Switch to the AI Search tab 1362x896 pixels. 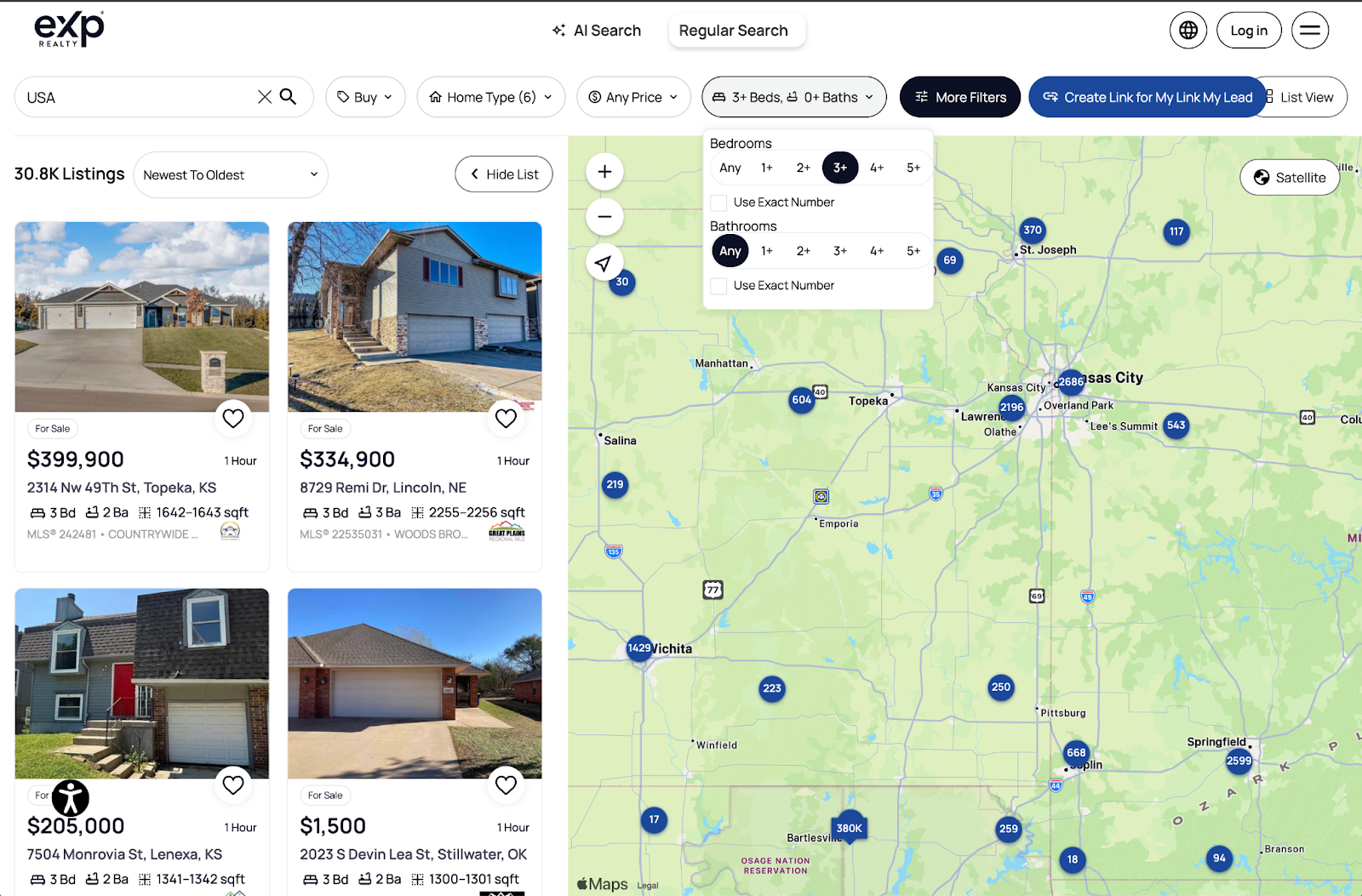(597, 31)
